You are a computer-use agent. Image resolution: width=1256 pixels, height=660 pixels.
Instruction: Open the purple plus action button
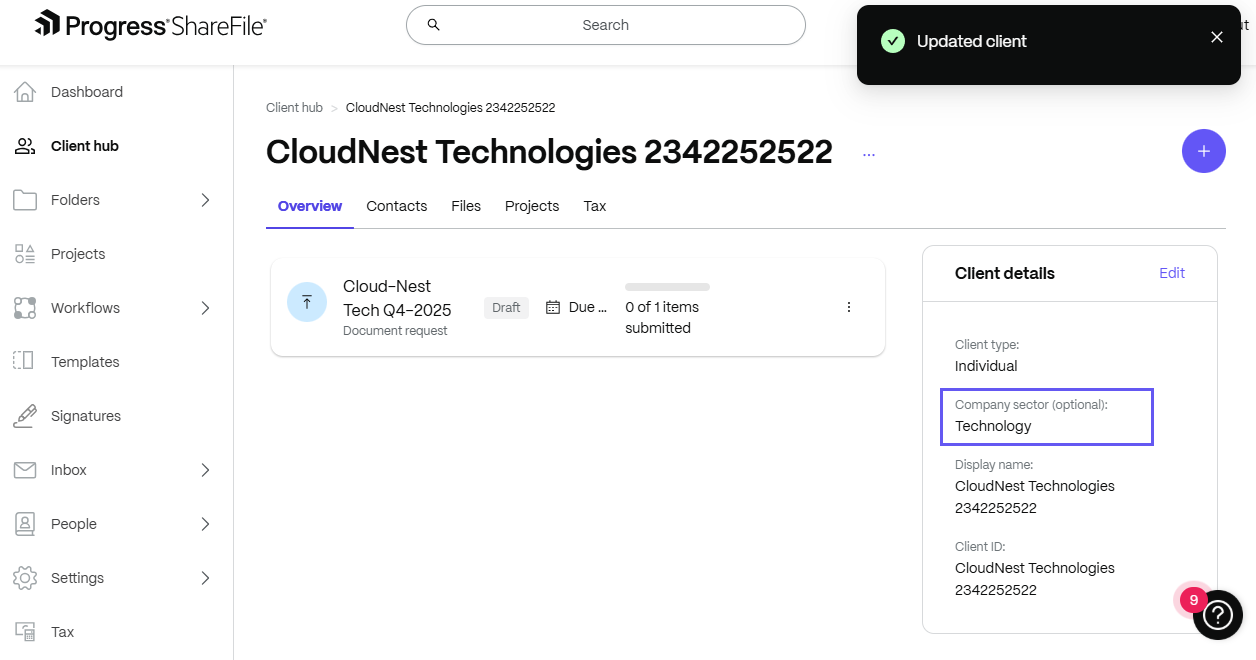click(x=1203, y=150)
